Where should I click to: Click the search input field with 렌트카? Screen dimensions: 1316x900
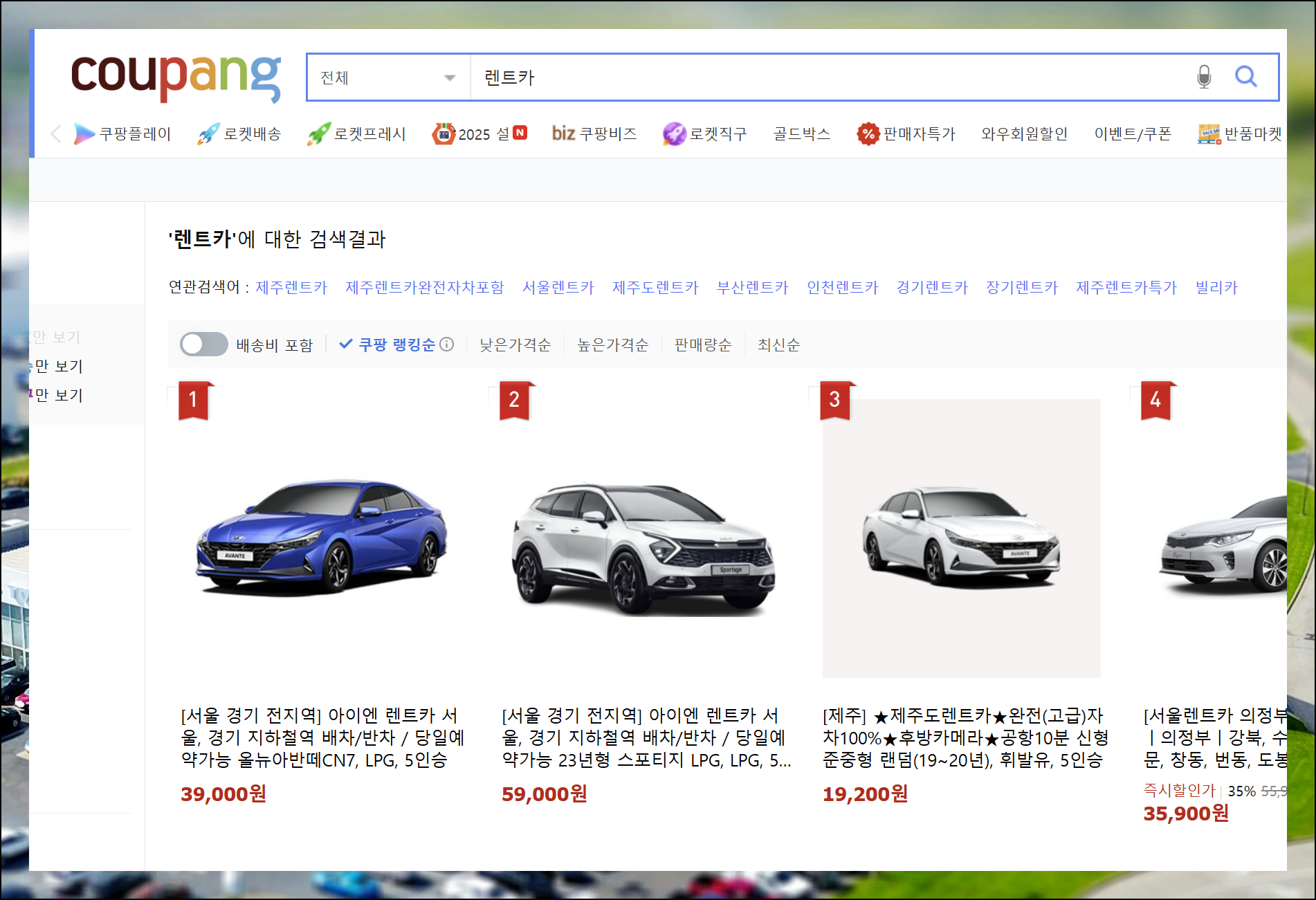[x=829, y=77]
